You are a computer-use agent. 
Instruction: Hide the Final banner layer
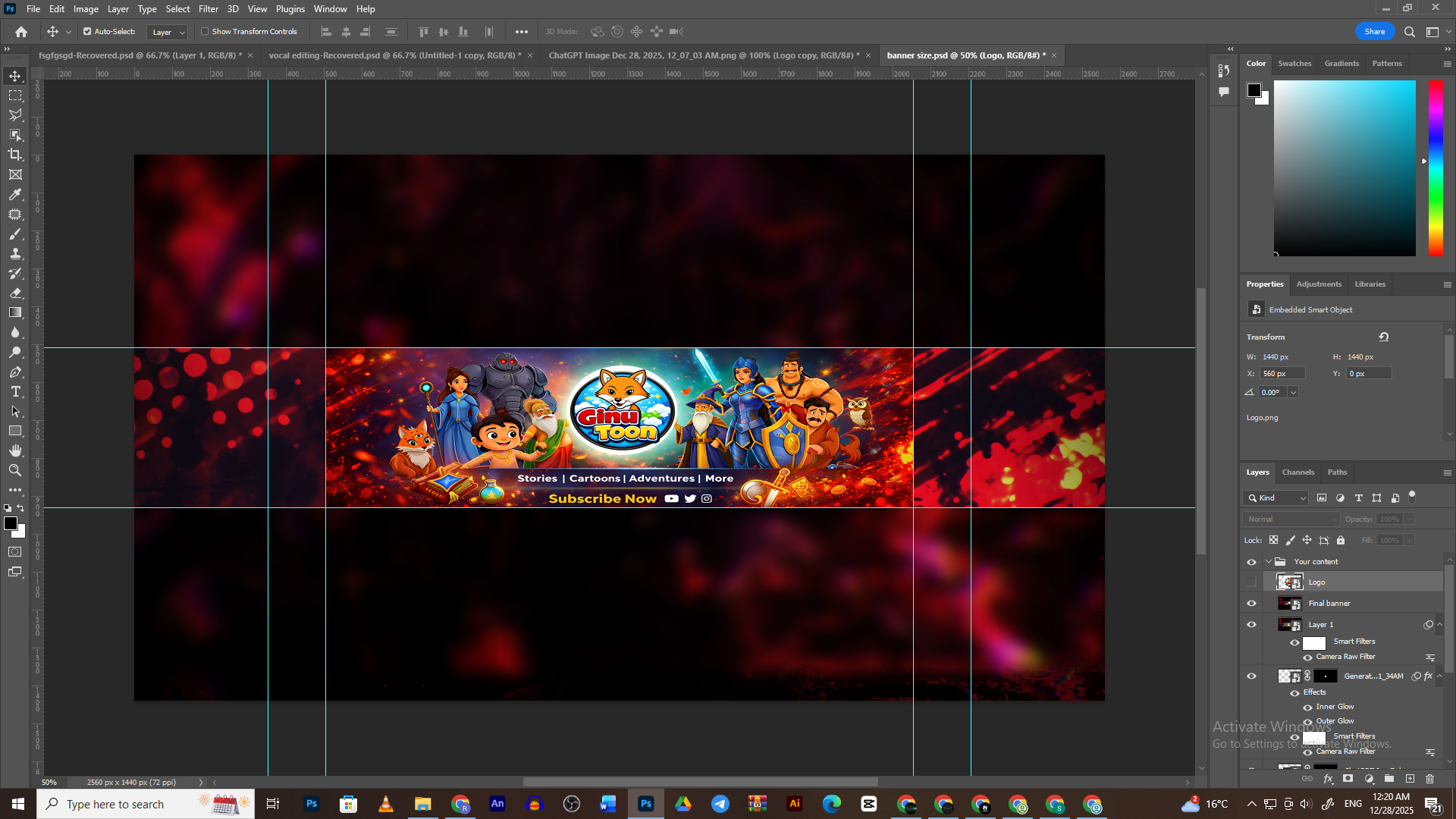click(1251, 604)
